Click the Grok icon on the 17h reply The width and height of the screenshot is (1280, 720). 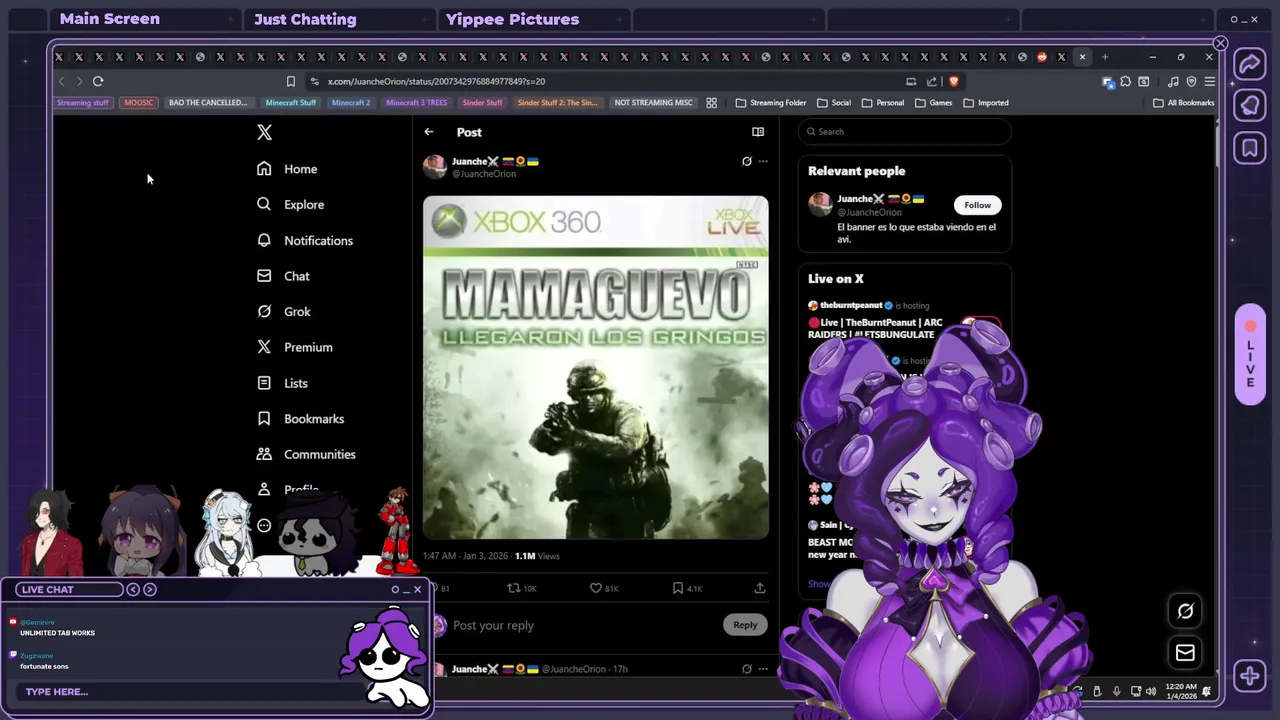pyautogui.click(x=746, y=669)
